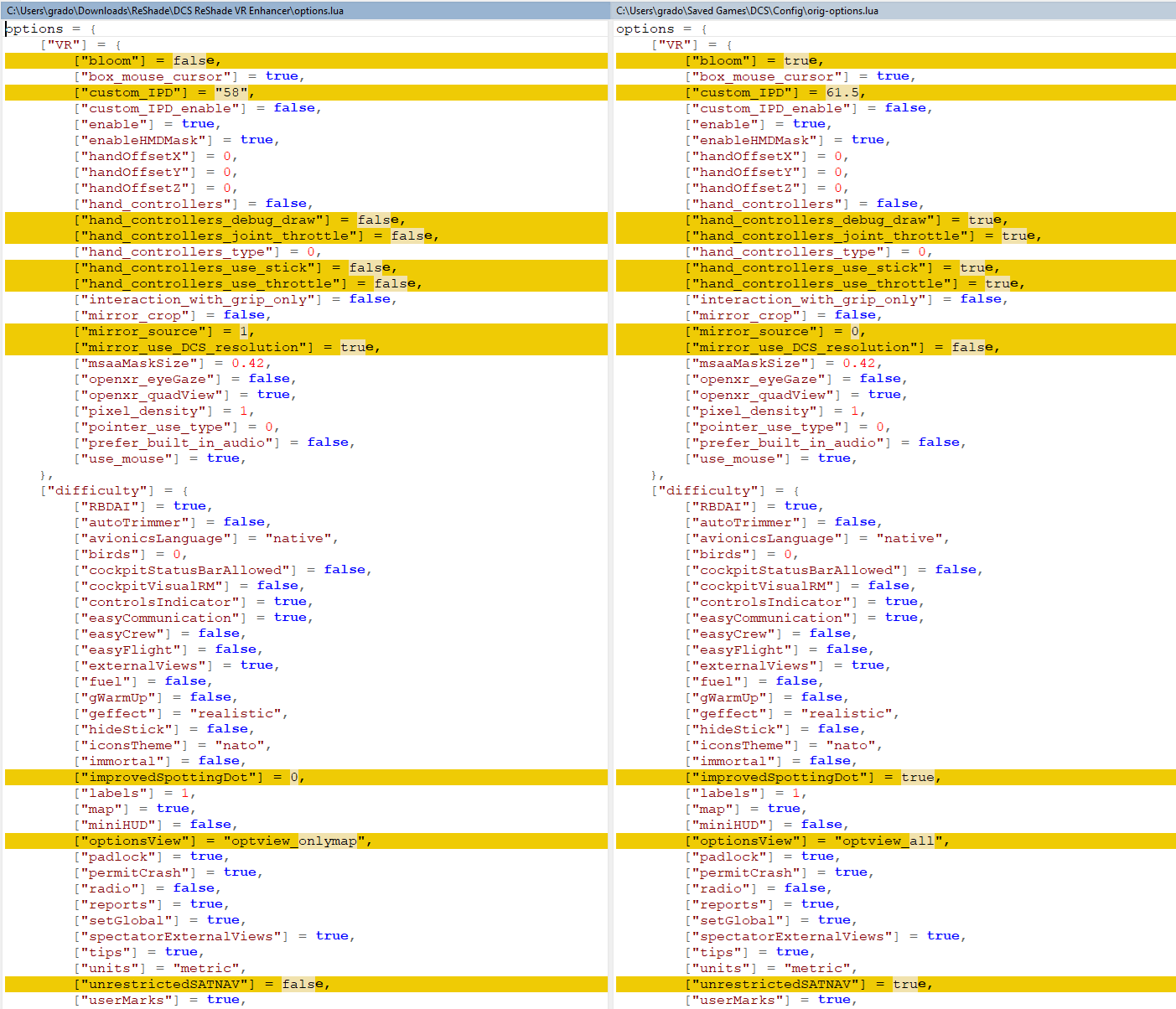The image size is (1176, 1009).
Task: Select the highlighted "bloom" = true line
Action: [895, 60]
